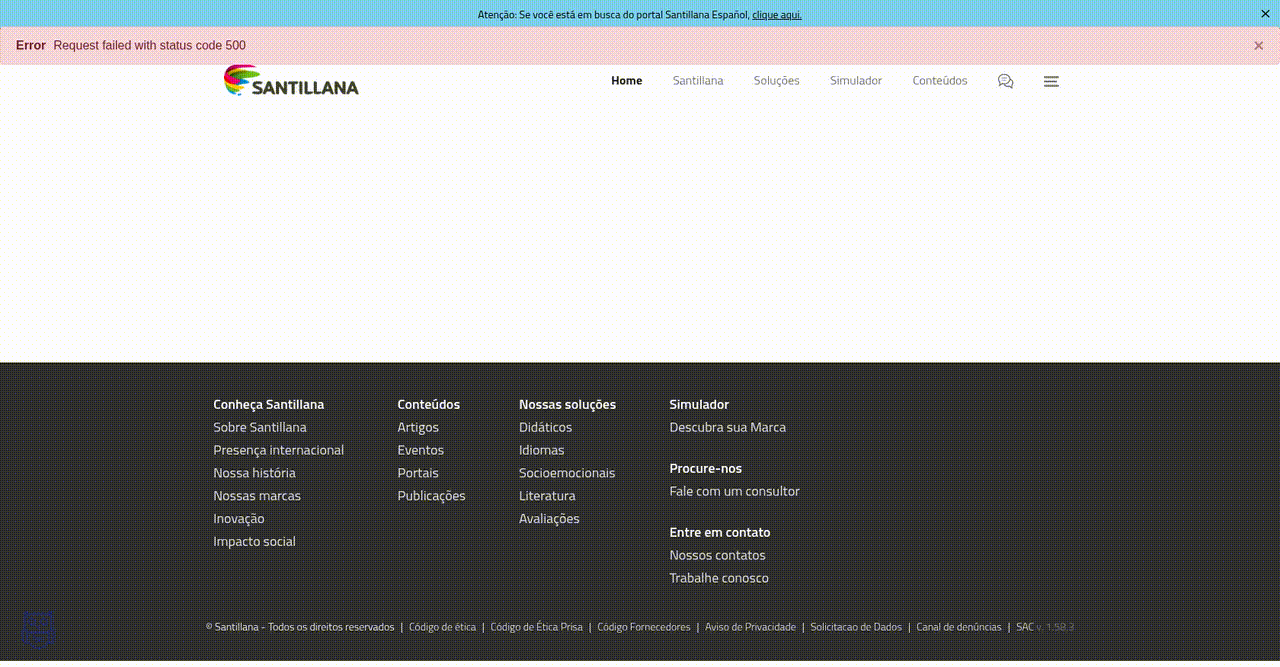Open Portais footer link
This screenshot has width=1280, height=667.
coord(418,473)
